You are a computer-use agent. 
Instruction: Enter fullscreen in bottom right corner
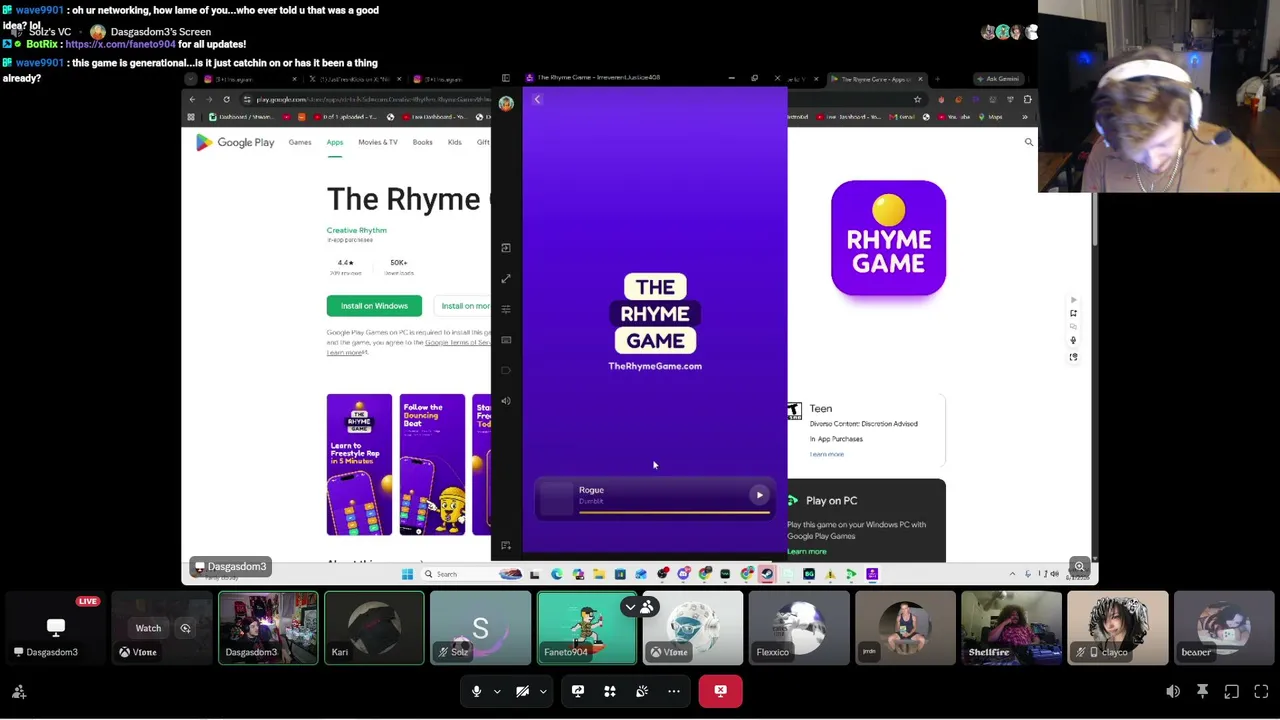pos(1261,691)
